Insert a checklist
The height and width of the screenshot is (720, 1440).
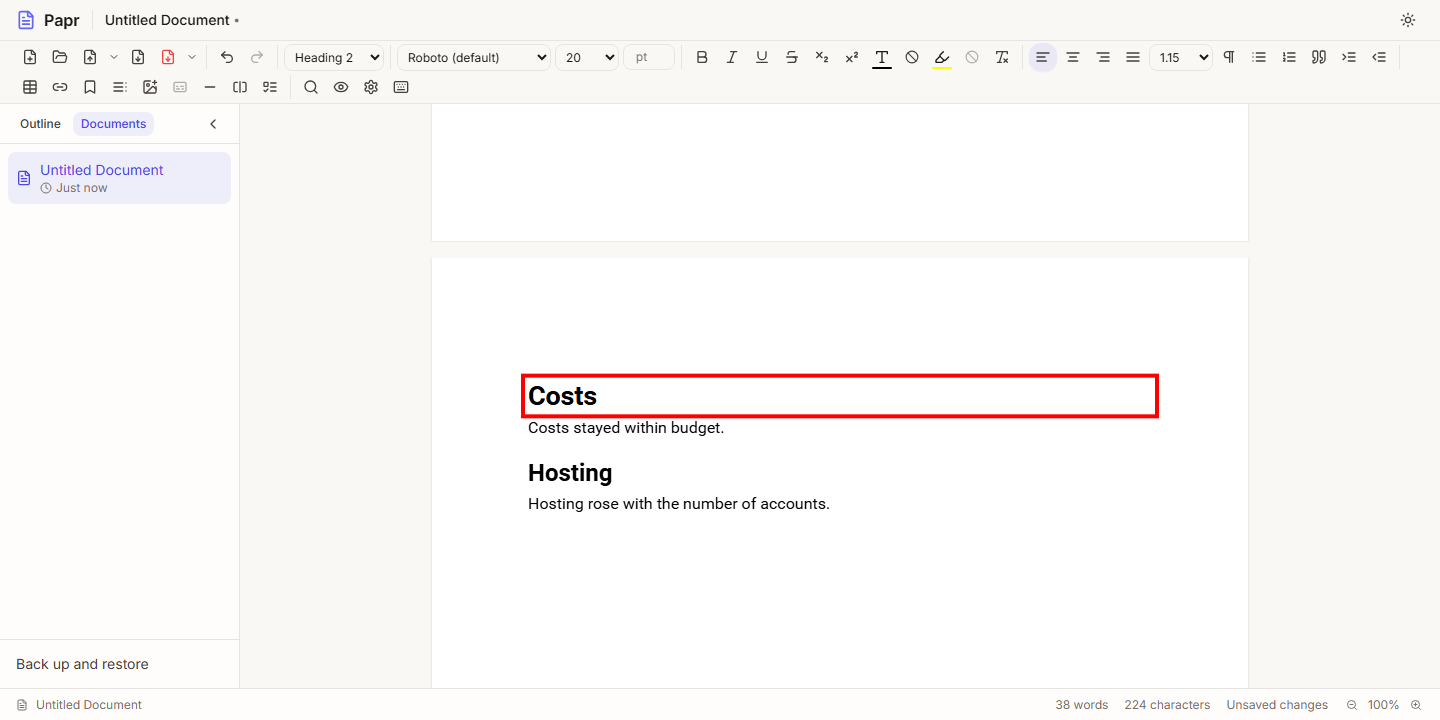click(x=270, y=87)
